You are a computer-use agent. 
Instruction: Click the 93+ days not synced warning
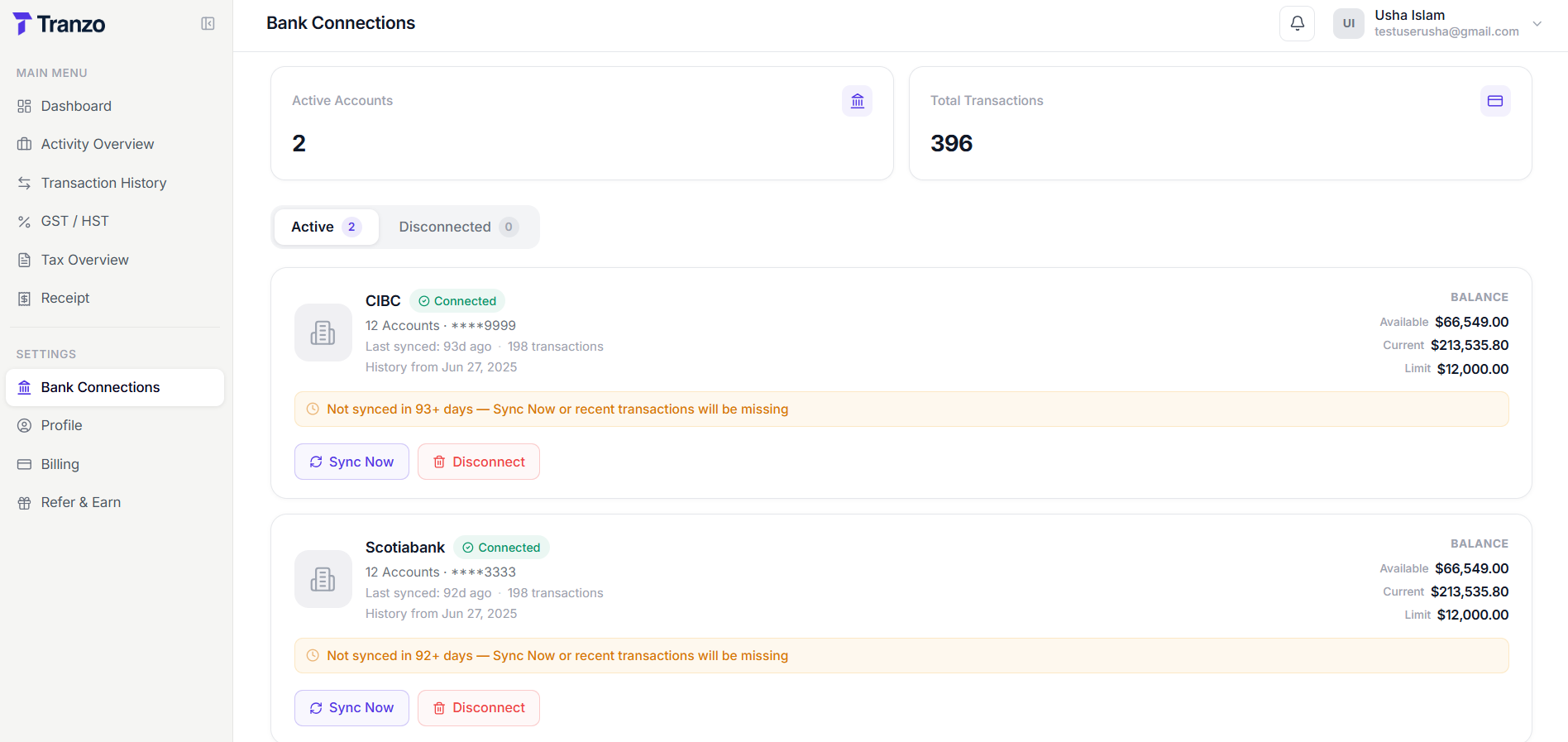(x=901, y=409)
